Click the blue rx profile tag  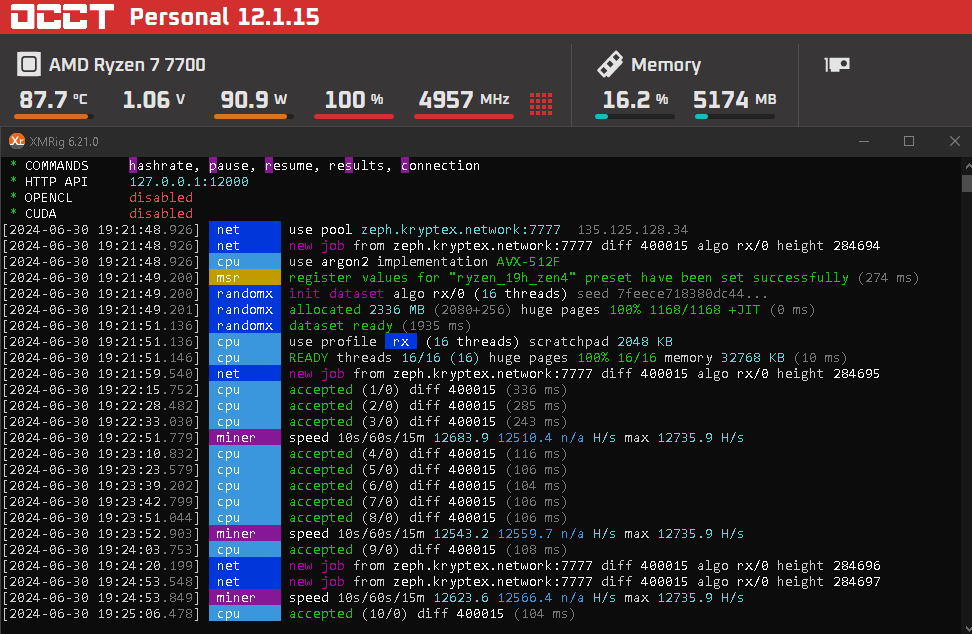pyautogui.click(x=400, y=341)
